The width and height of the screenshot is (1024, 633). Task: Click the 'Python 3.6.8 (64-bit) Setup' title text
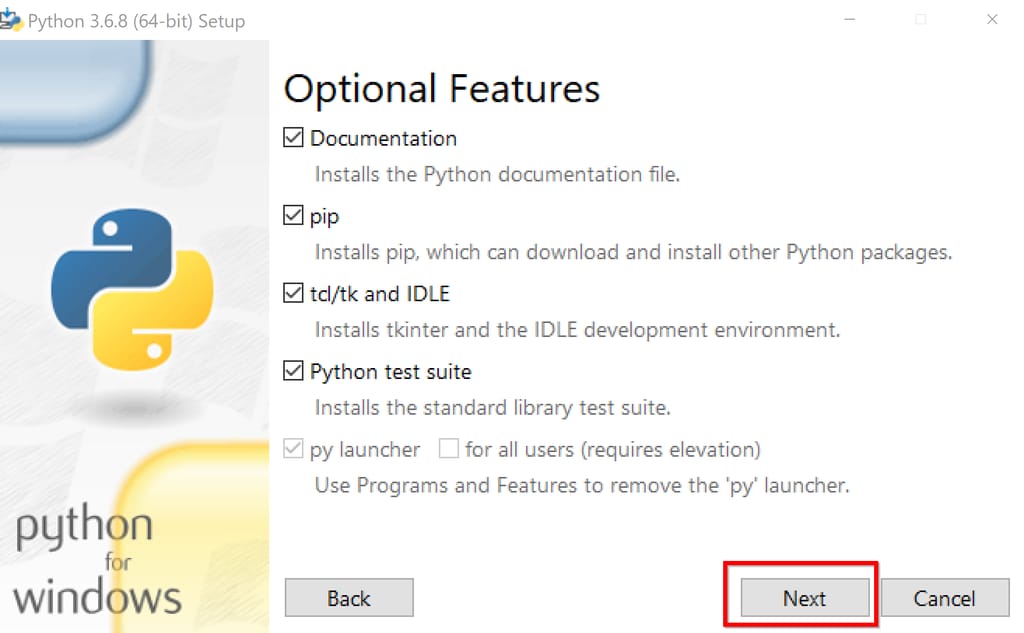[136, 21]
